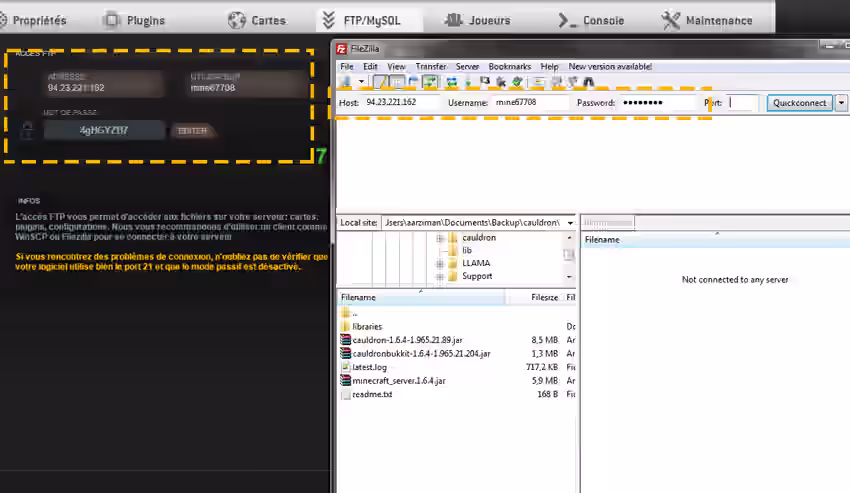The image size is (850, 493).
Task: Open the Edit menu
Action: point(370,67)
